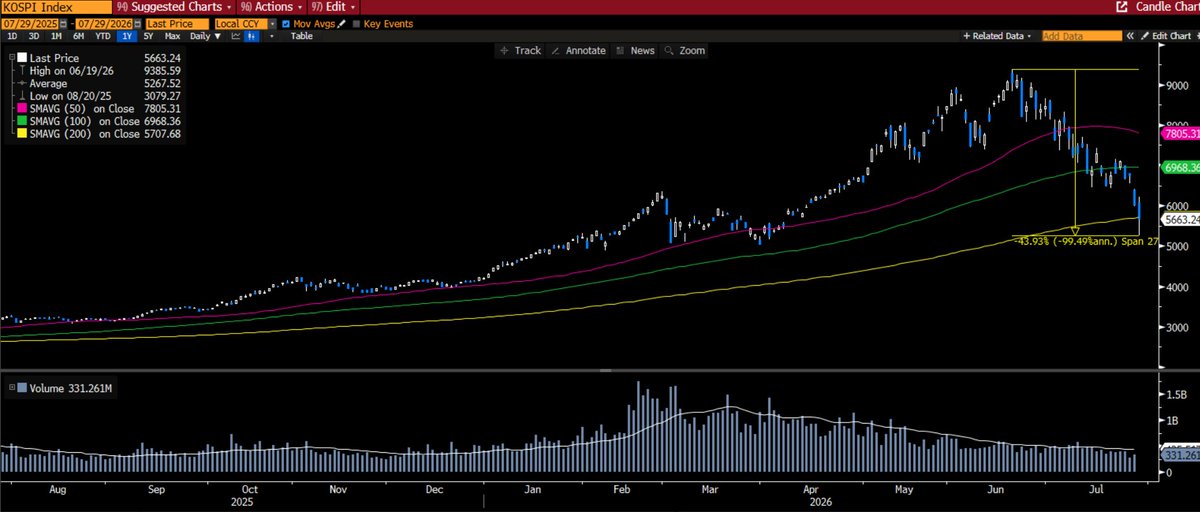Toggle the Key Events checkbox
Viewport: 1200px width, 512px height.
tap(357, 24)
